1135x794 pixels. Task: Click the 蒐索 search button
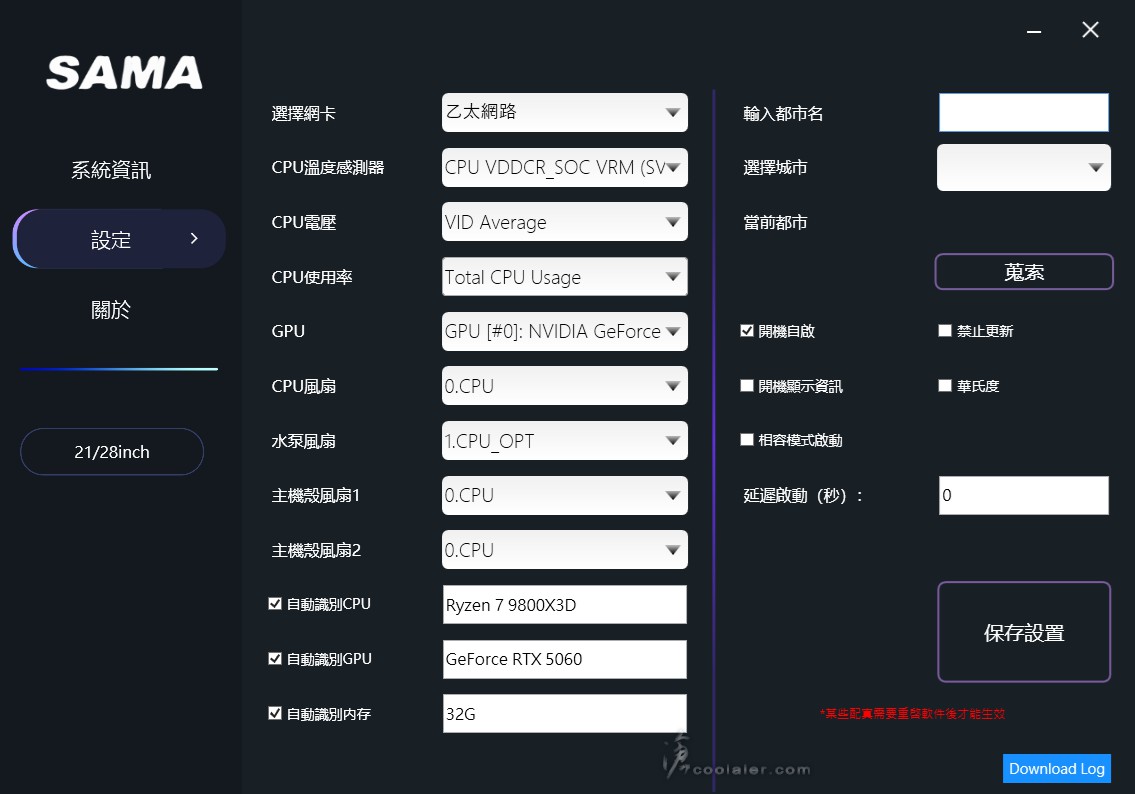click(1024, 272)
